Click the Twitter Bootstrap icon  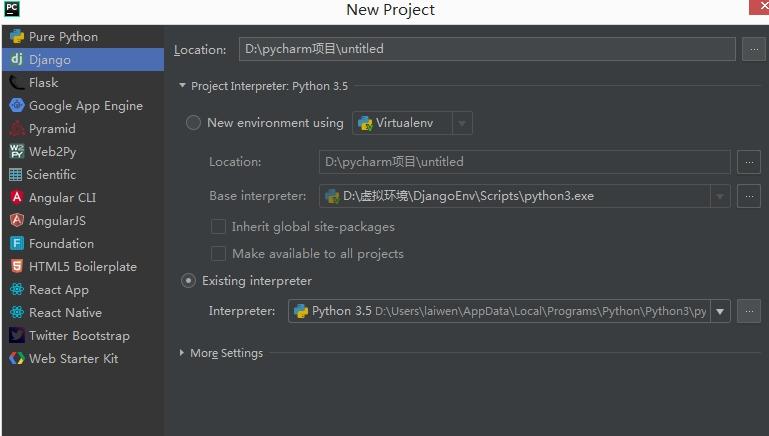(x=17, y=335)
